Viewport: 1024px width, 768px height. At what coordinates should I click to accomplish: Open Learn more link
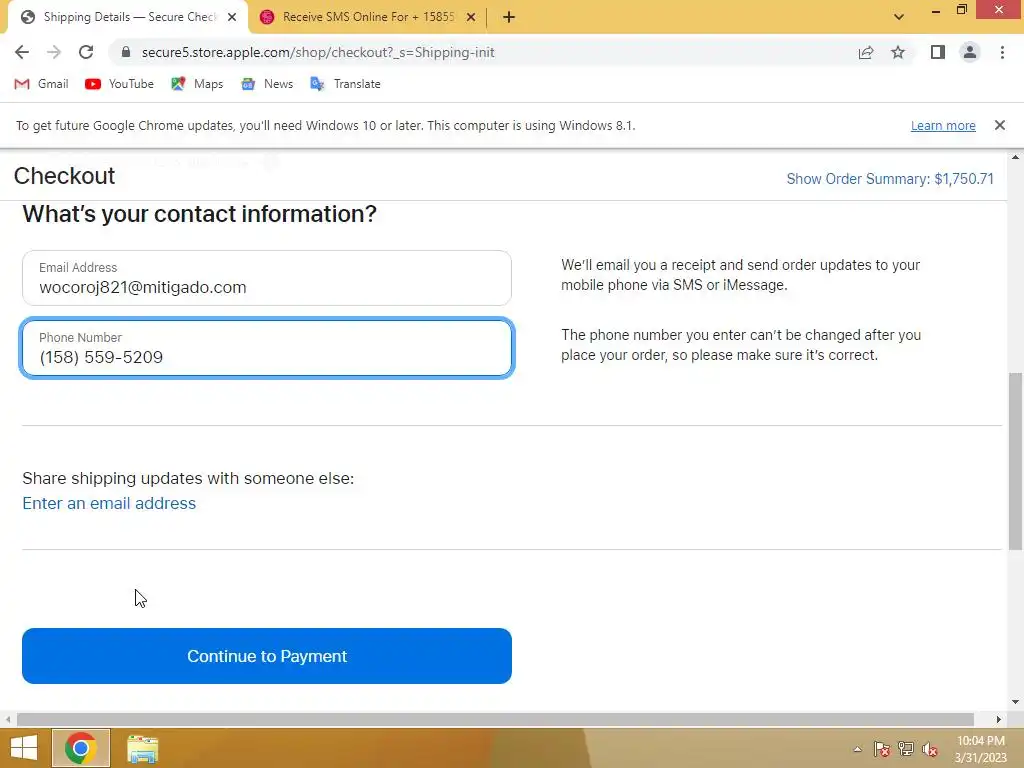(943, 125)
